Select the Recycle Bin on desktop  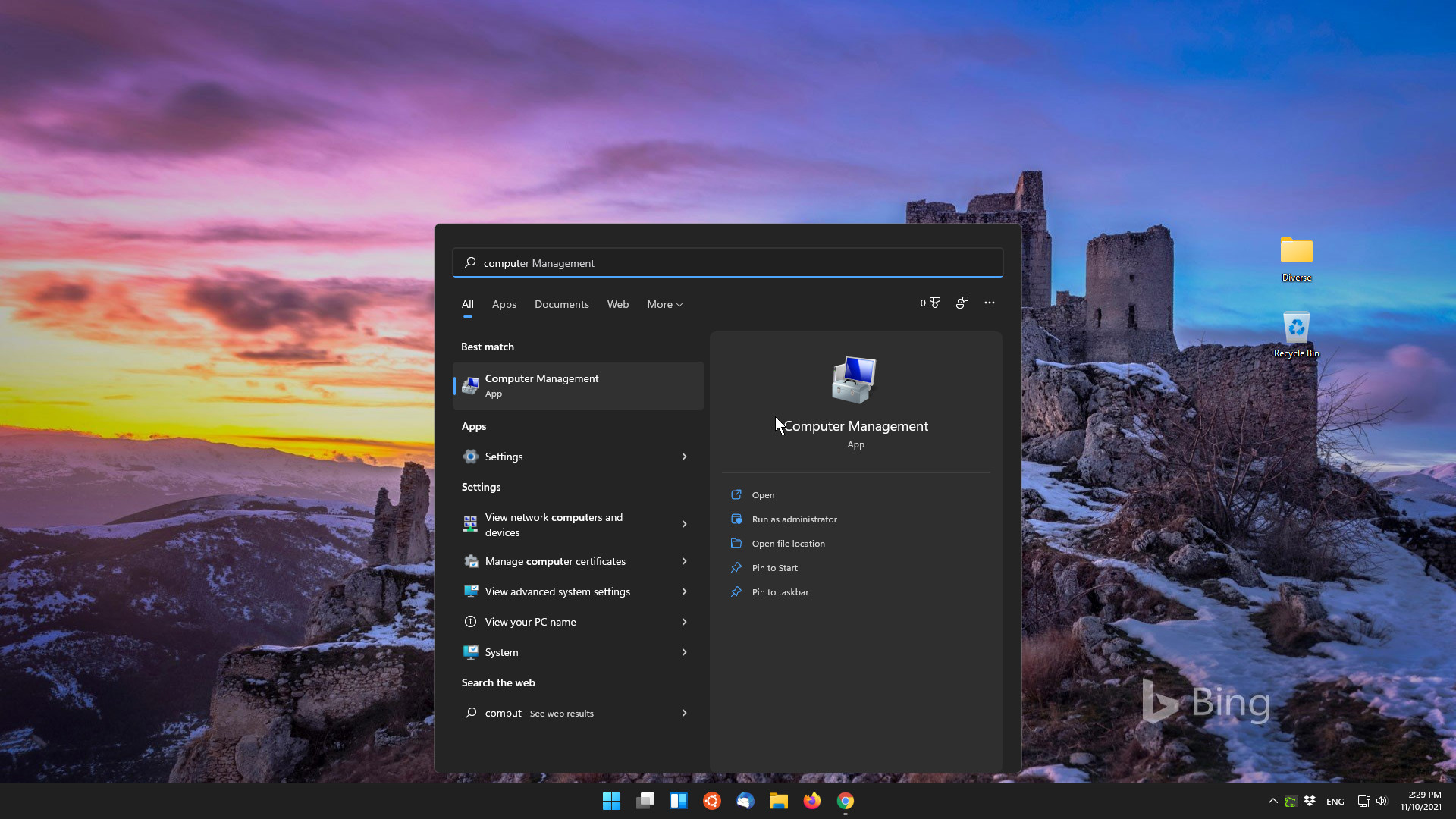(x=1297, y=334)
